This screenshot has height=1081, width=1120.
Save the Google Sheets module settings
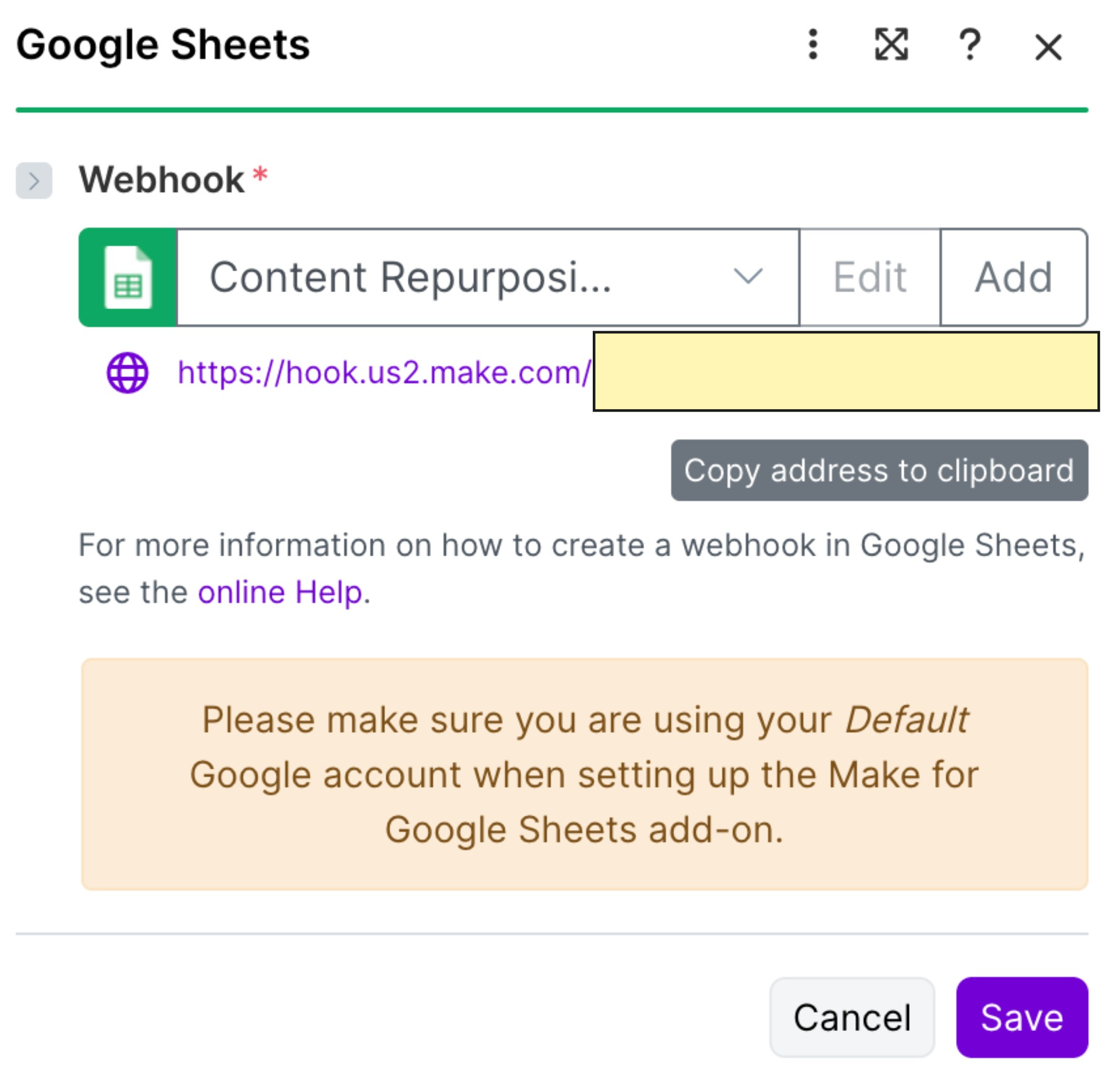1021,1018
